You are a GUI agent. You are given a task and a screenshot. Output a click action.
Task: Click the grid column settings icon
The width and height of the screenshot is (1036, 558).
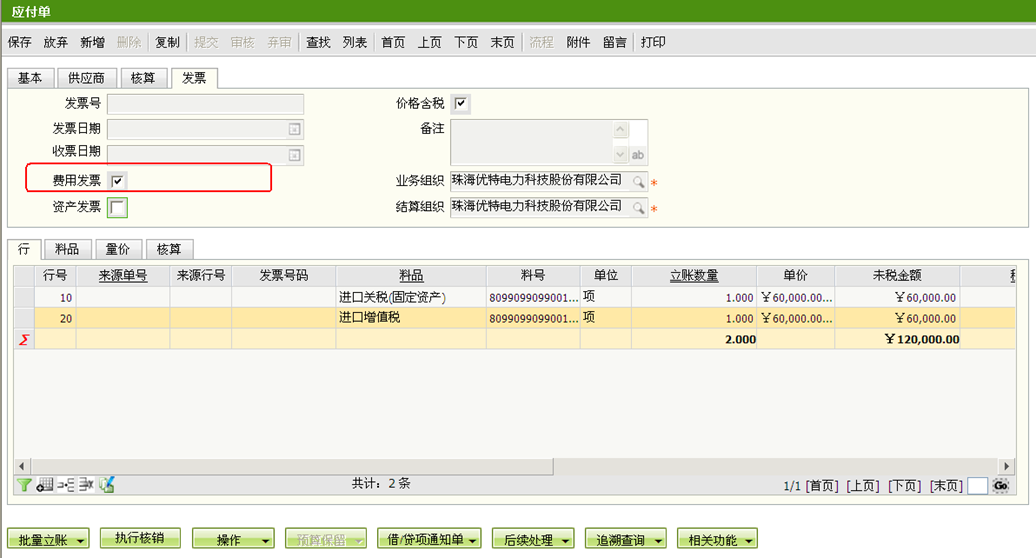(x=45, y=485)
